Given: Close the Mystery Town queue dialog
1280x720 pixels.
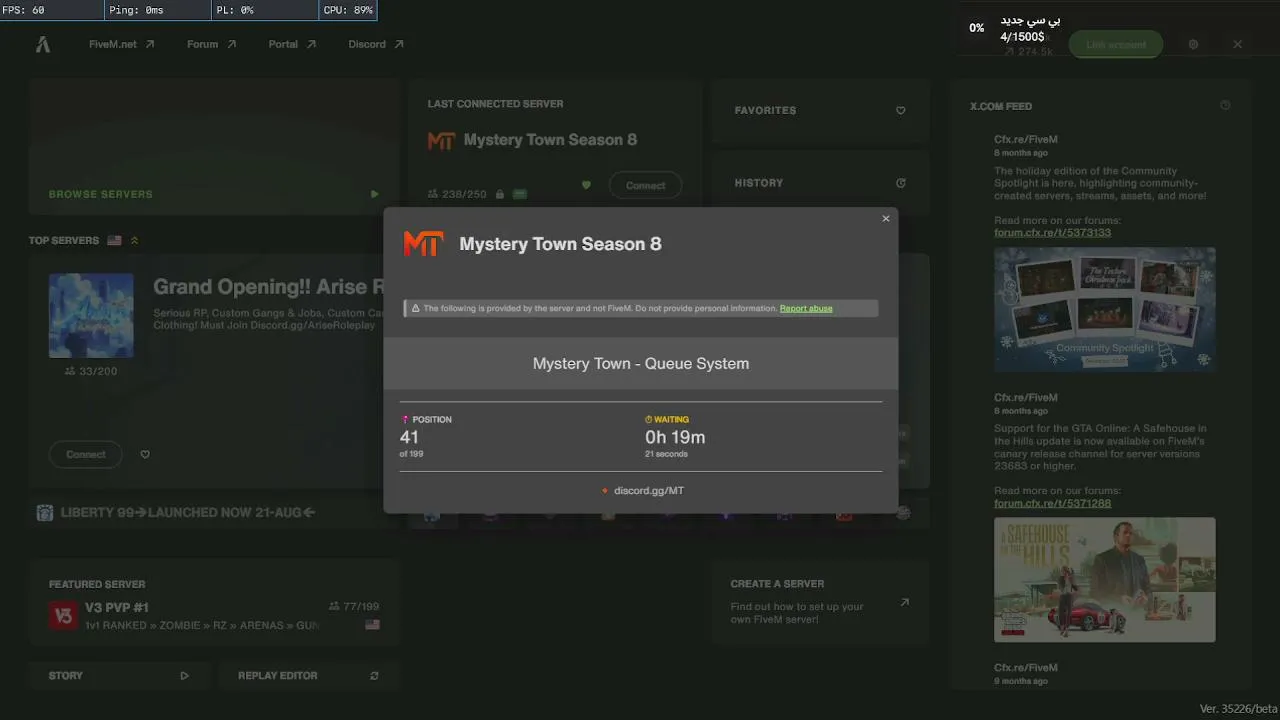Looking at the screenshot, I should coord(885,219).
